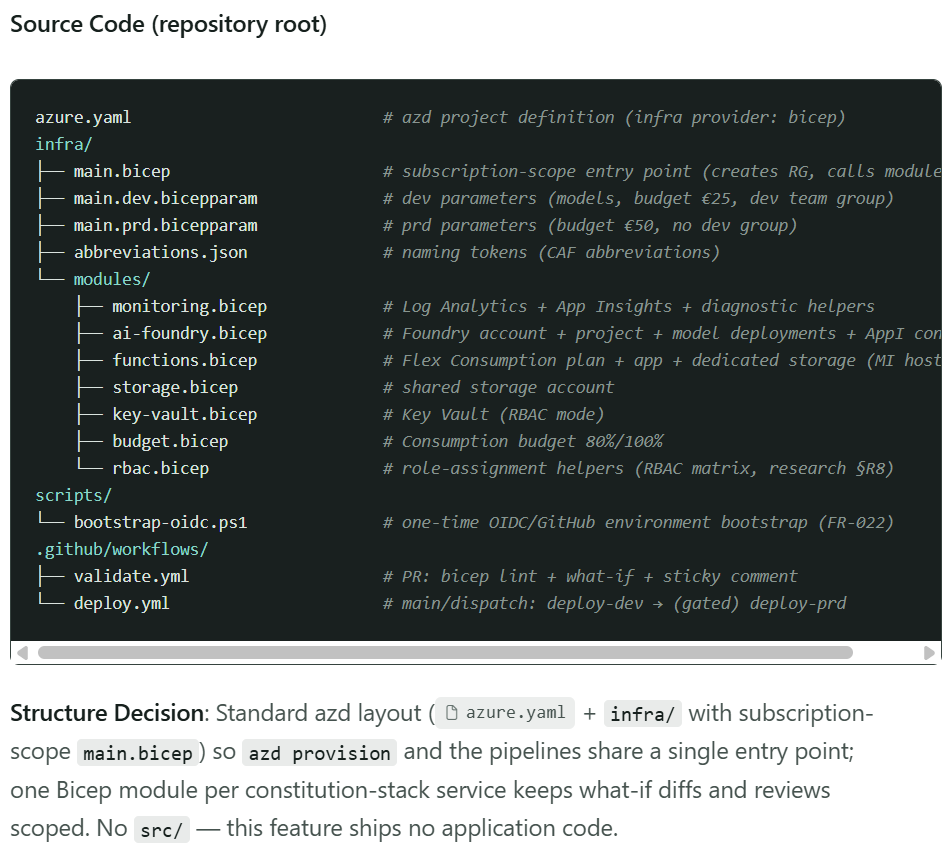Click the 'modules/' folder line
Image resolution: width=952 pixels, height=853 pixels.
click(x=112, y=279)
